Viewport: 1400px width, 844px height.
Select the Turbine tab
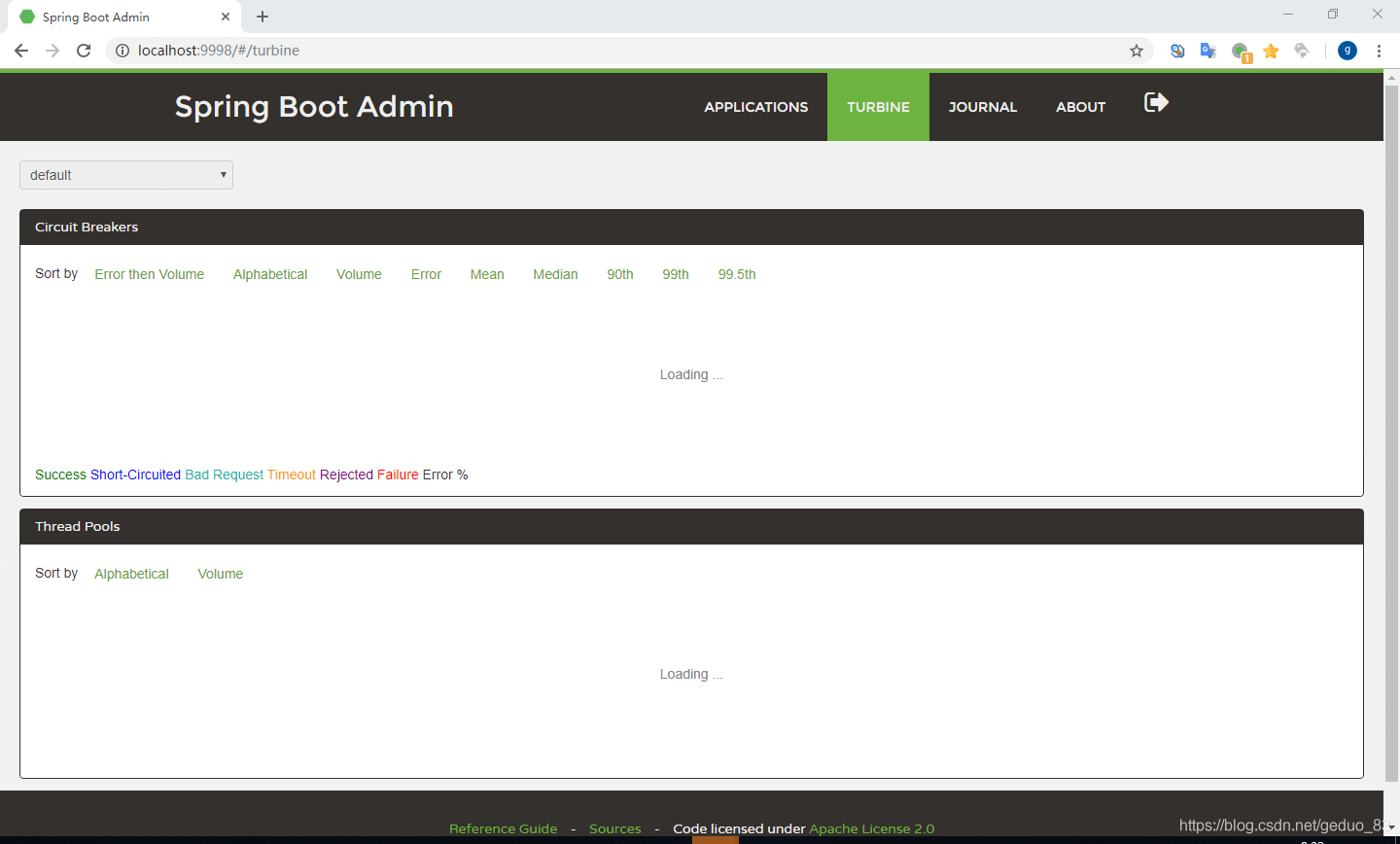(878, 107)
